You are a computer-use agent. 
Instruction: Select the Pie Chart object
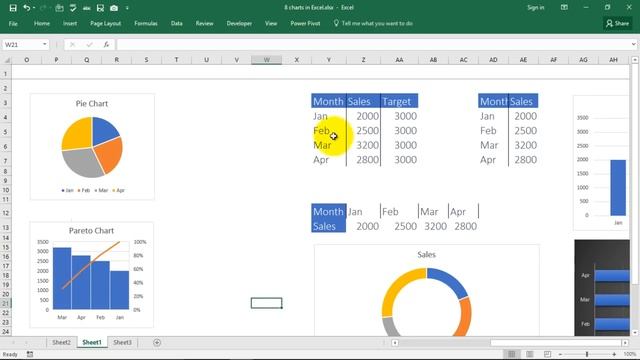click(92, 147)
